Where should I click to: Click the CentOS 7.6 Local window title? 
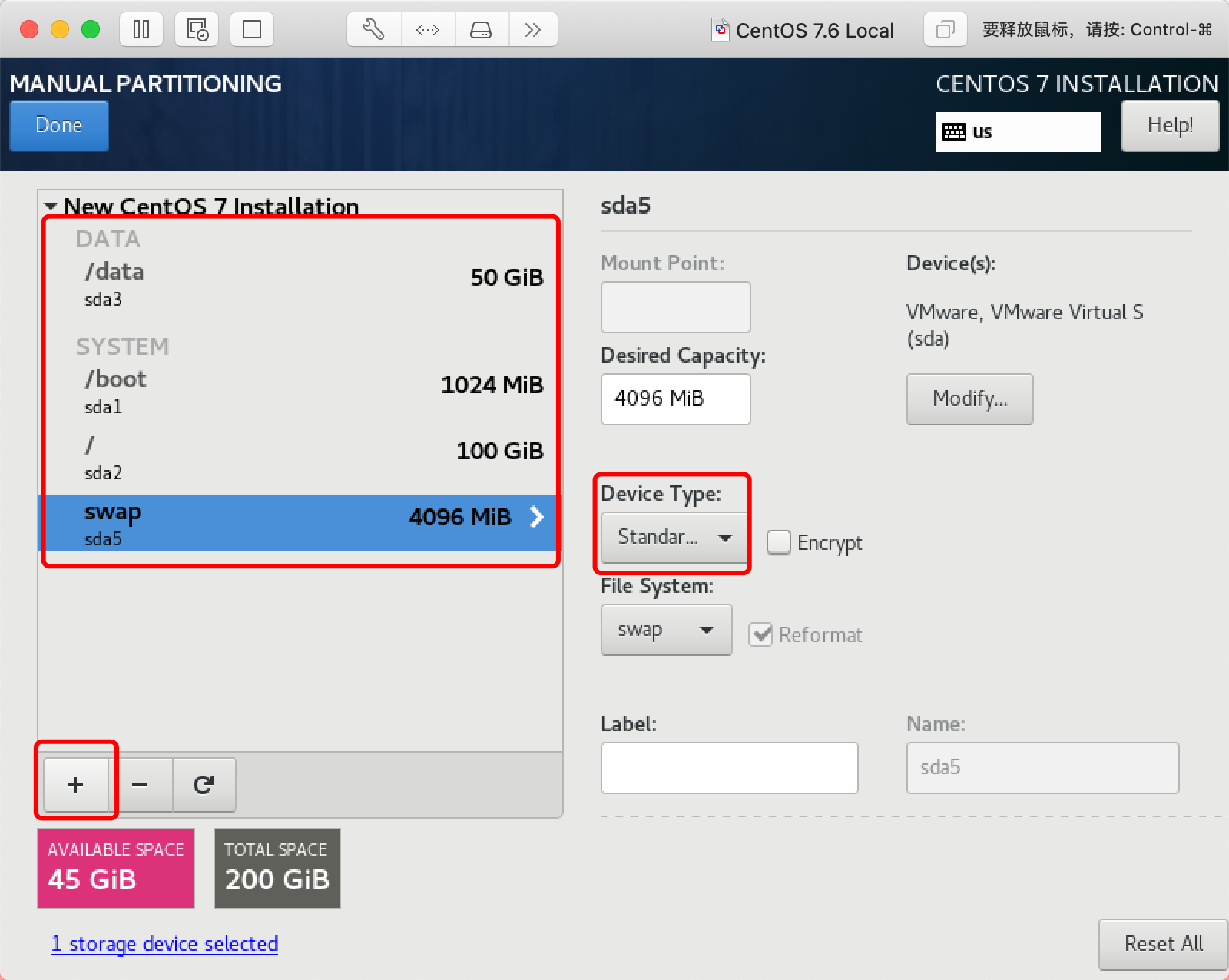click(815, 31)
